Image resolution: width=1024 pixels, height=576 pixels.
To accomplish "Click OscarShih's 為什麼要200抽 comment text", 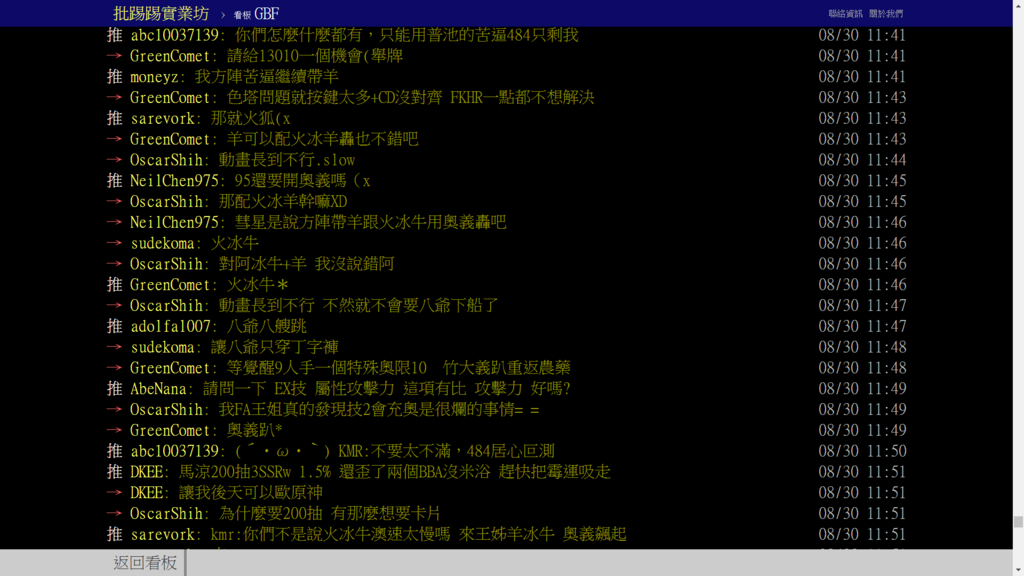I will pyautogui.click(x=330, y=513).
